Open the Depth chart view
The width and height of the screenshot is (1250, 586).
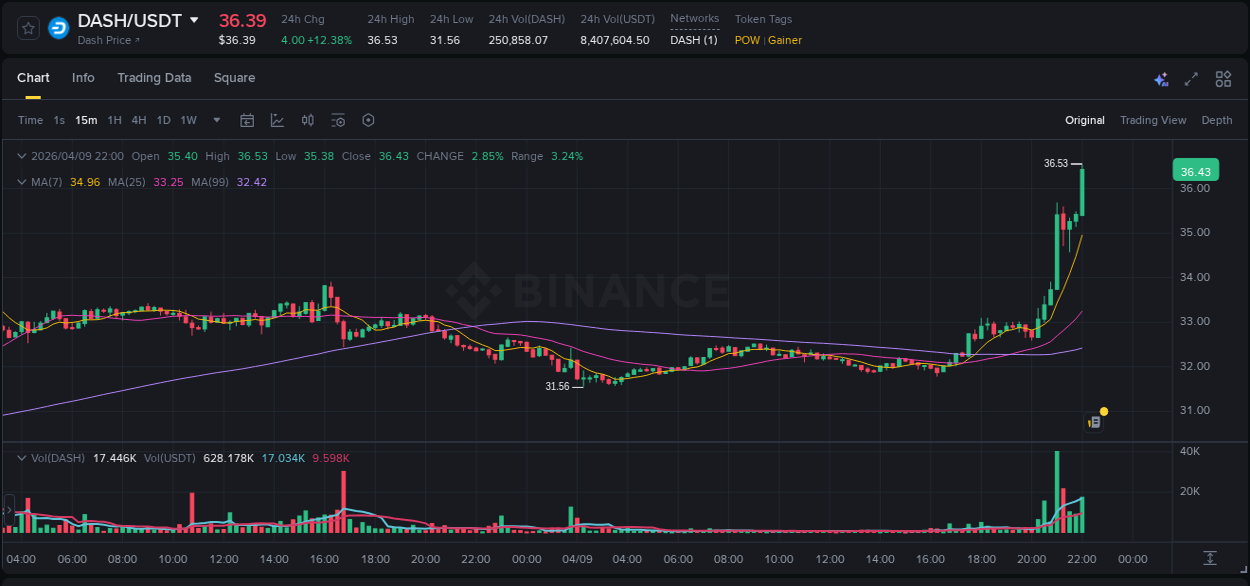(1217, 120)
